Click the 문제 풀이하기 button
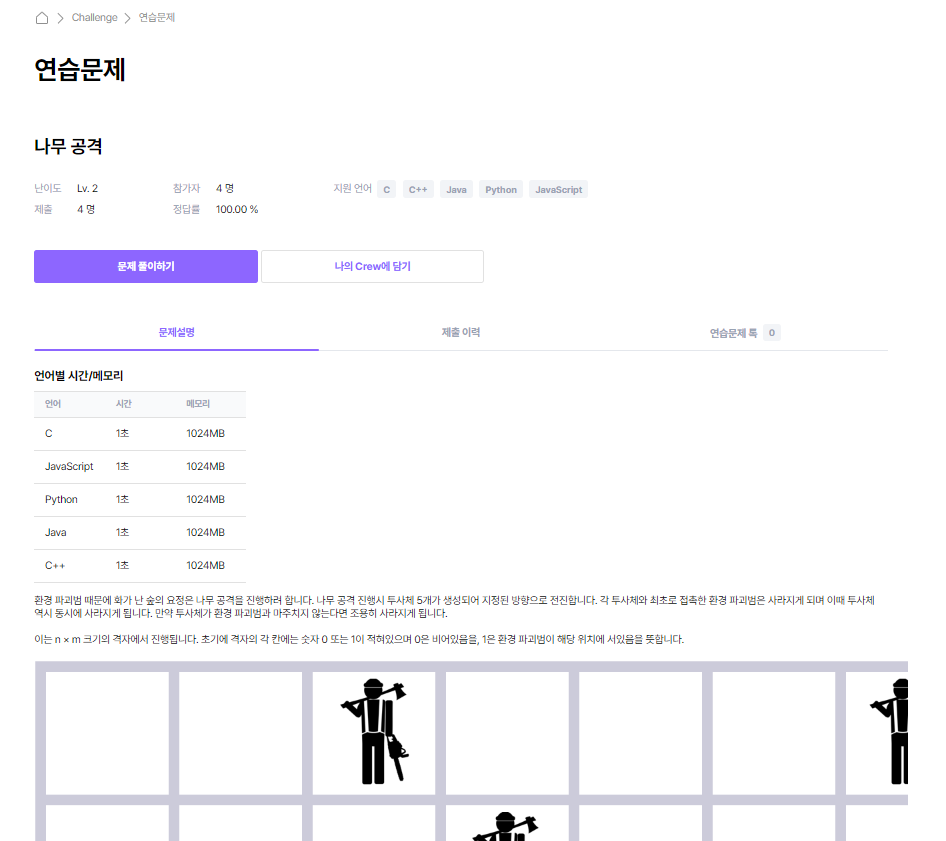Image resolution: width=946 pixels, height=841 pixels. point(146,267)
